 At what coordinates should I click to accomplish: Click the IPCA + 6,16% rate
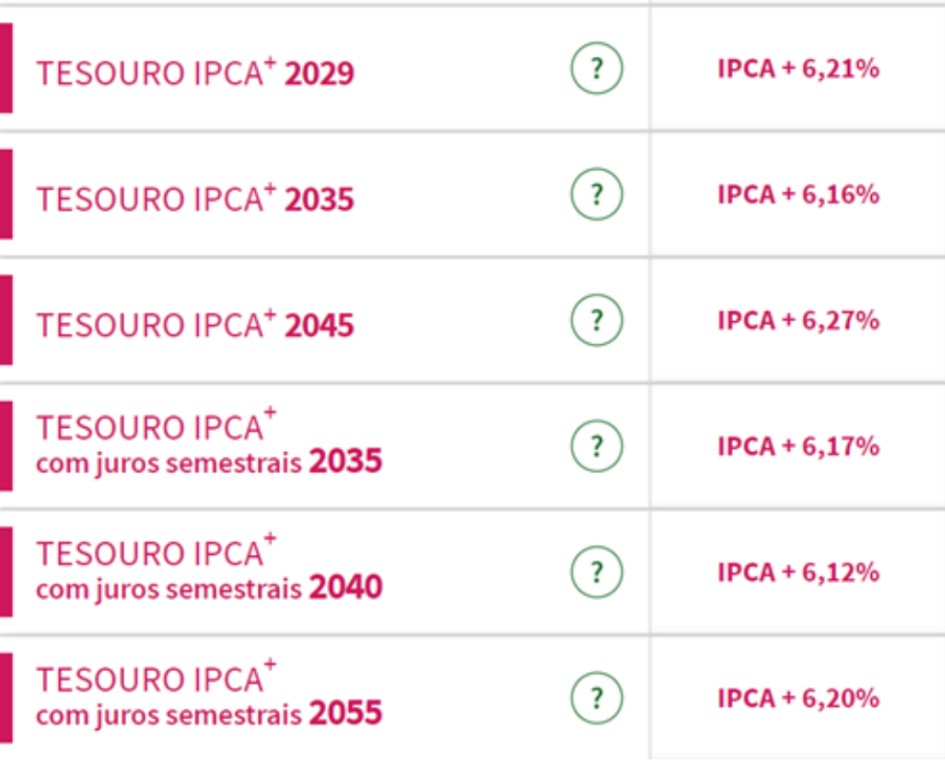click(x=799, y=195)
